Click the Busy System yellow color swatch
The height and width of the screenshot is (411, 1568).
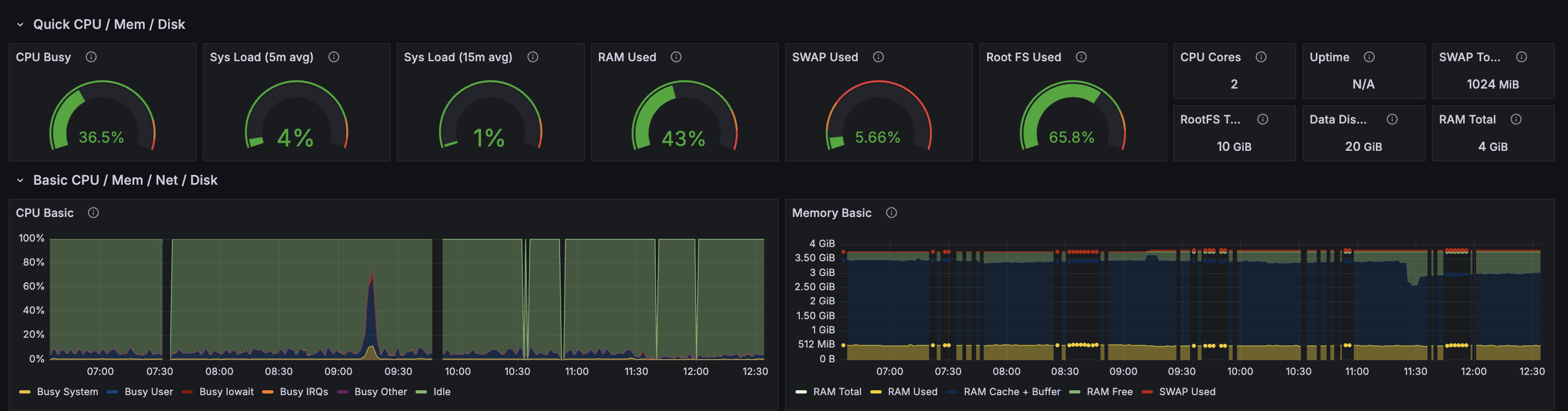tap(25, 391)
